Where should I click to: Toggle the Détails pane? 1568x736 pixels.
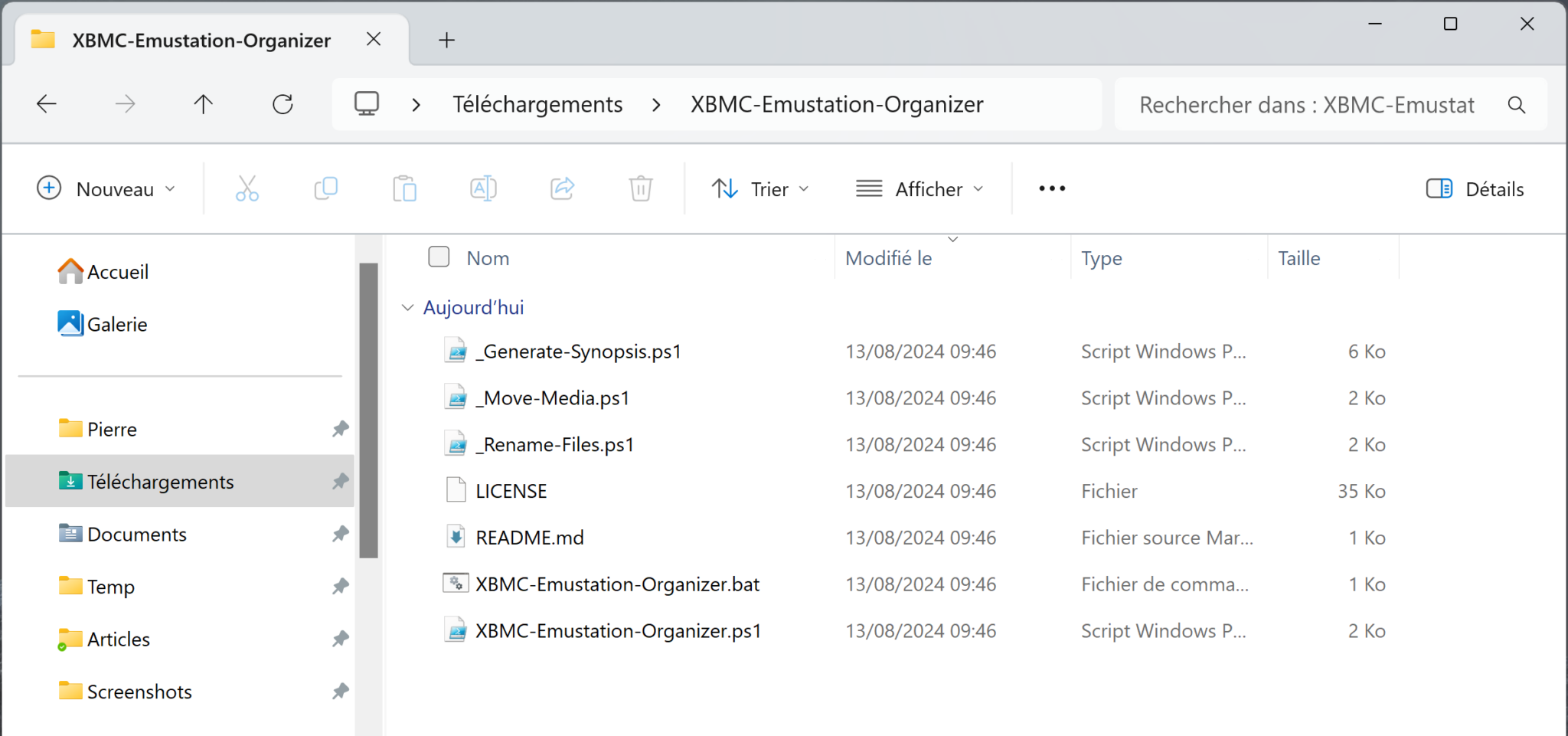[x=1475, y=189]
